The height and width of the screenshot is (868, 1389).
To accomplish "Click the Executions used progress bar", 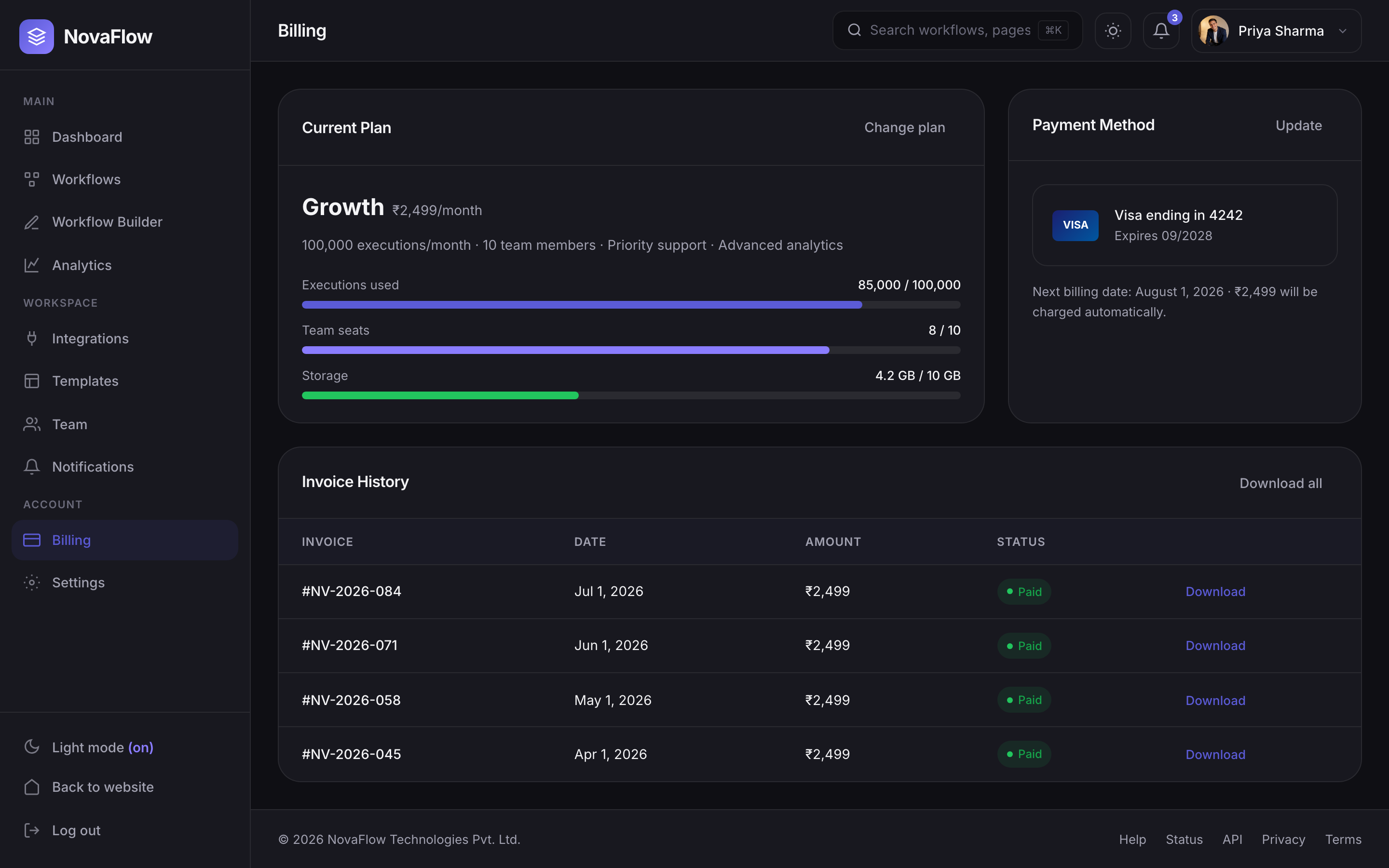I will point(631,305).
